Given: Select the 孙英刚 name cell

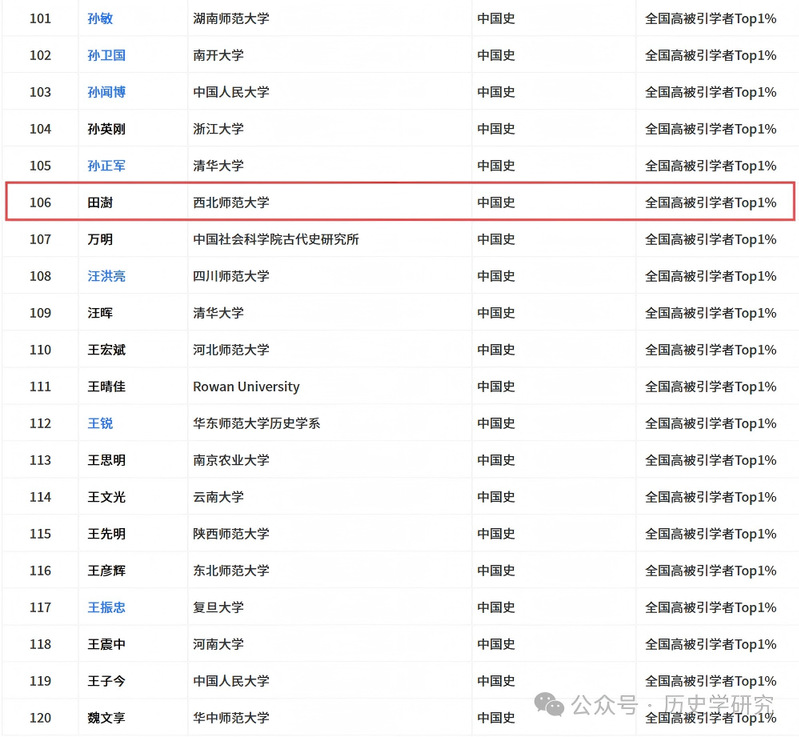Looking at the screenshot, I should click(x=106, y=129).
